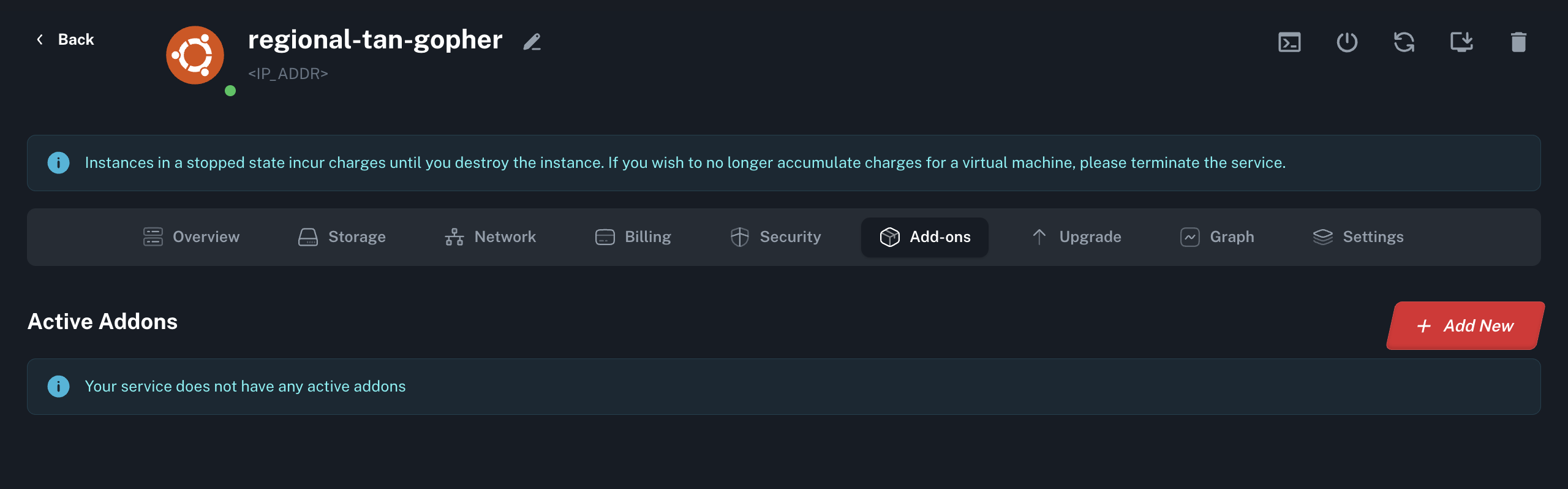Click the info icon in charges notice
The width and height of the screenshot is (1568, 489).
(59, 163)
